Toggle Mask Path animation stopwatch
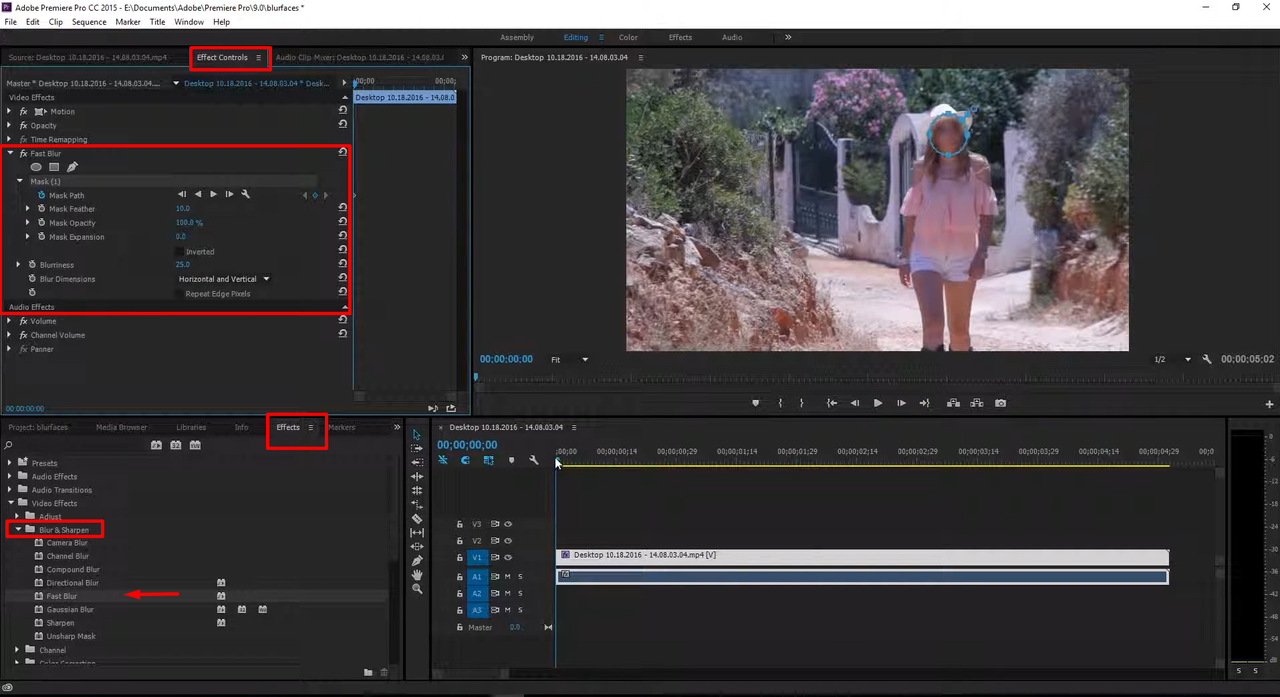Image resolution: width=1280 pixels, height=697 pixels. click(x=42, y=195)
